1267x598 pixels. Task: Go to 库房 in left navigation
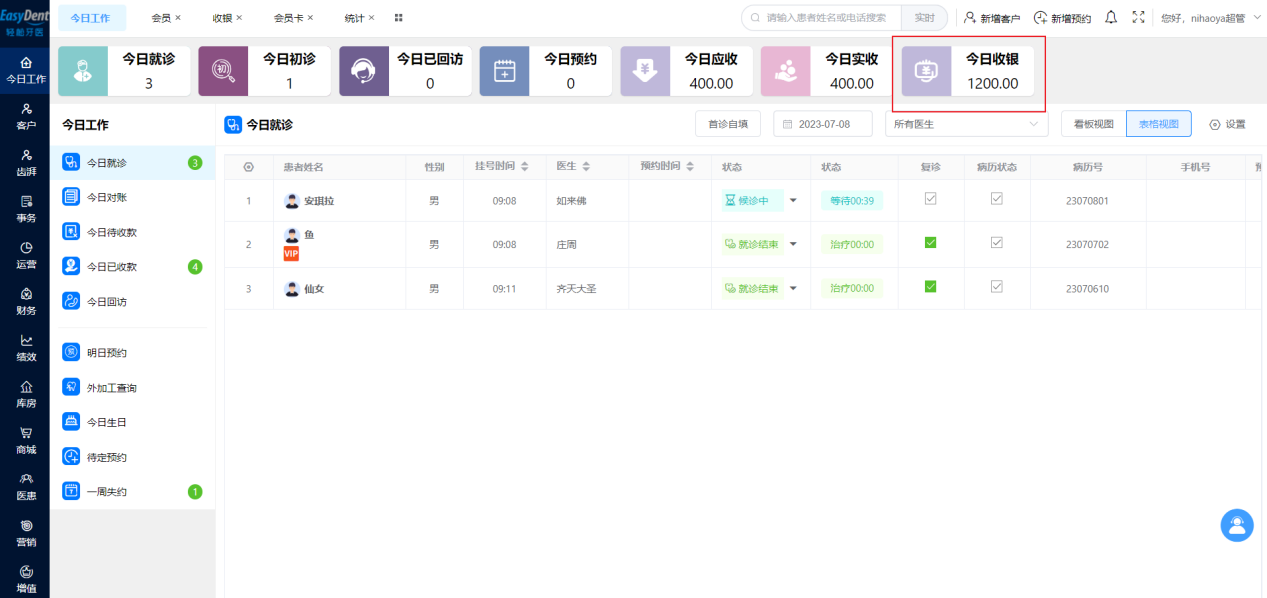[x=26, y=393]
